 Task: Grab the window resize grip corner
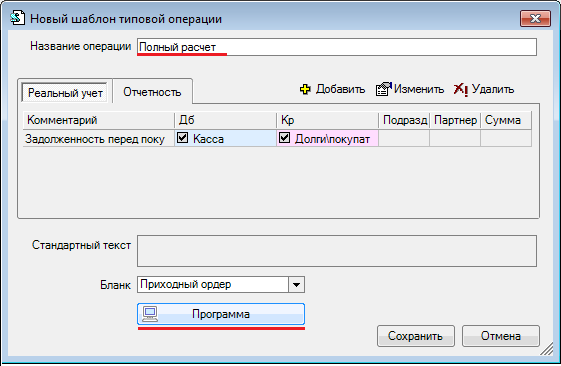click(547, 349)
